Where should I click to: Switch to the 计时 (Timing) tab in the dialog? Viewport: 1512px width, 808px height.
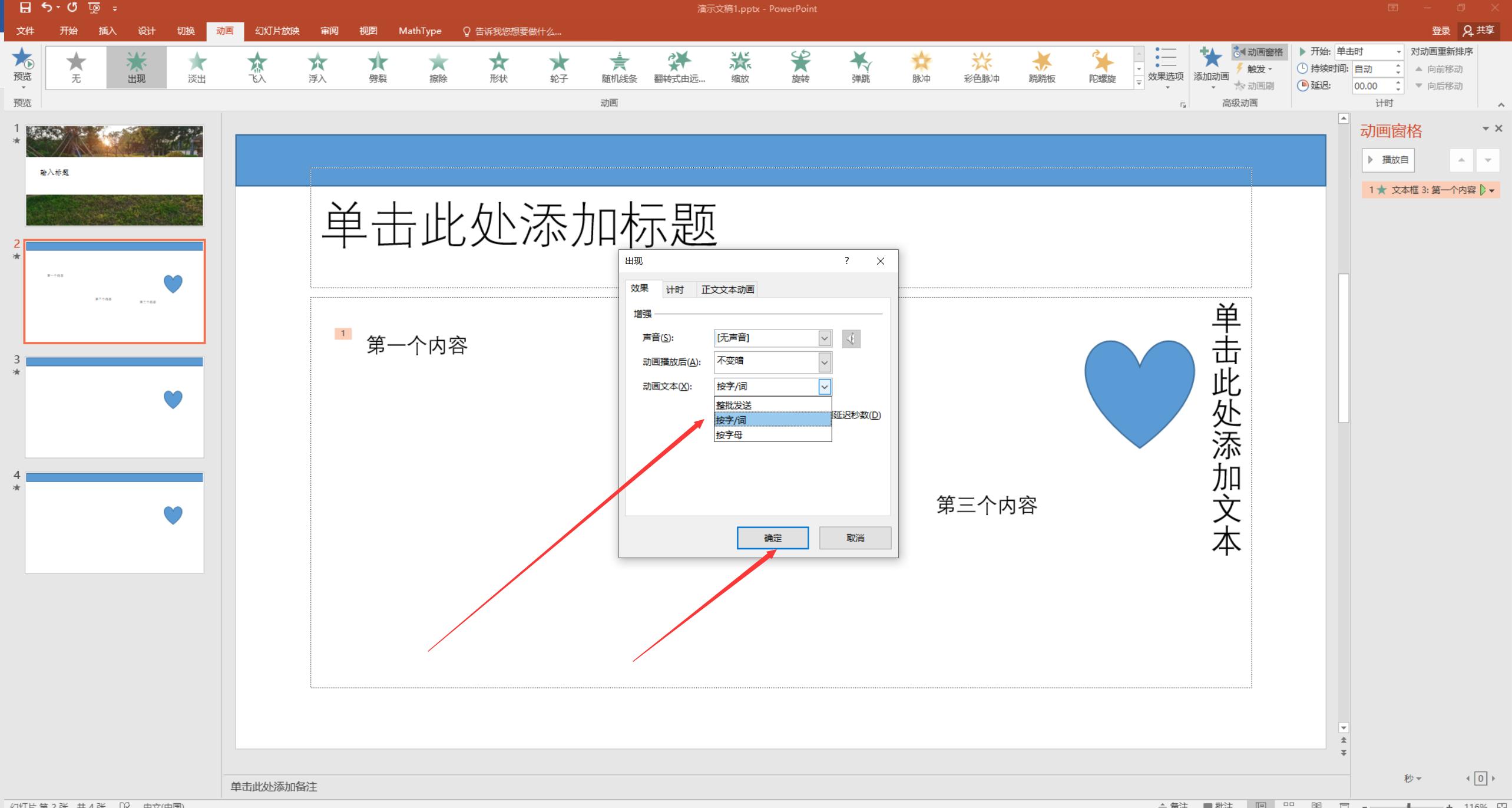674,289
